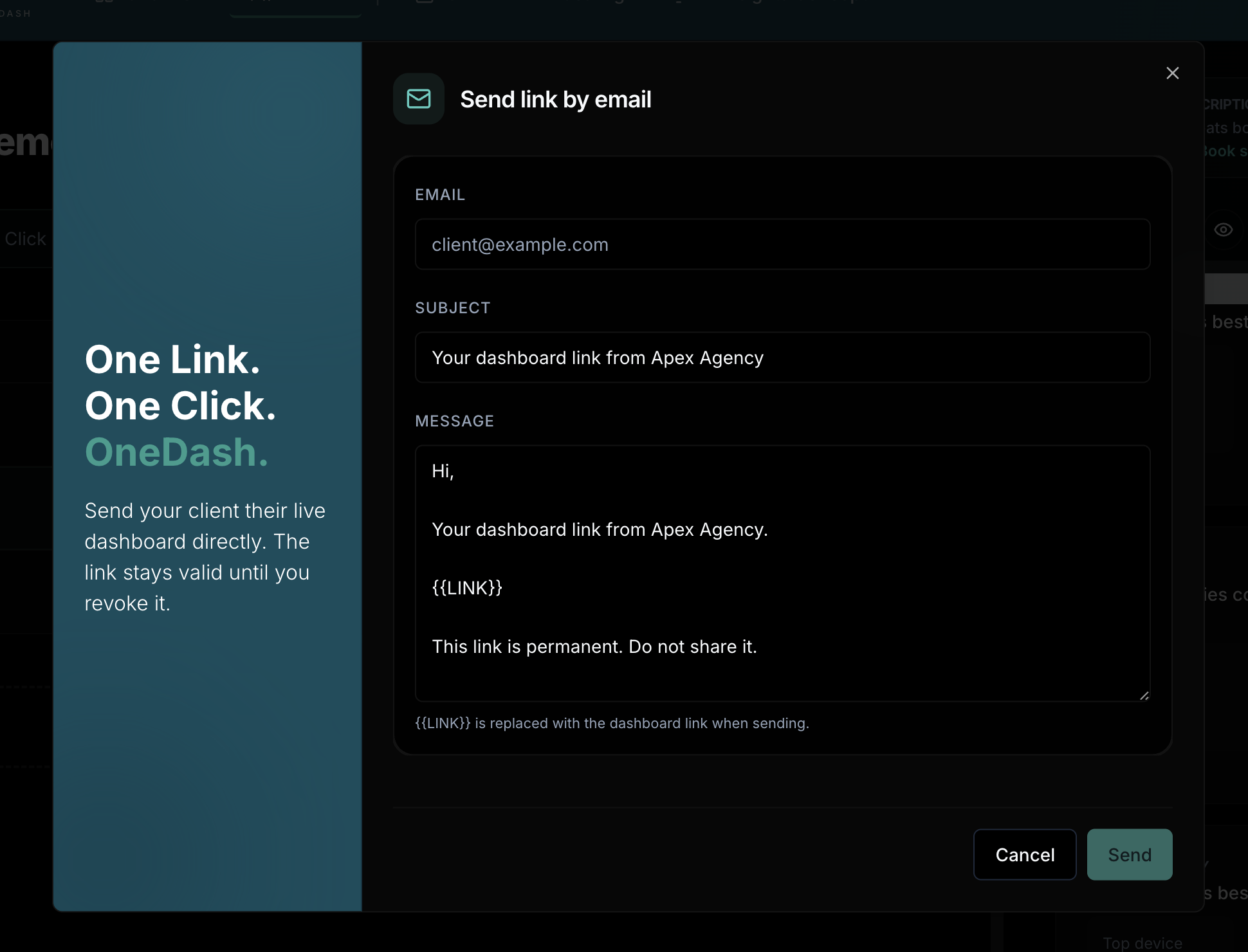This screenshot has width=1248, height=952.
Task: Click the {{LINK}} replacement hint text
Action: 612,723
